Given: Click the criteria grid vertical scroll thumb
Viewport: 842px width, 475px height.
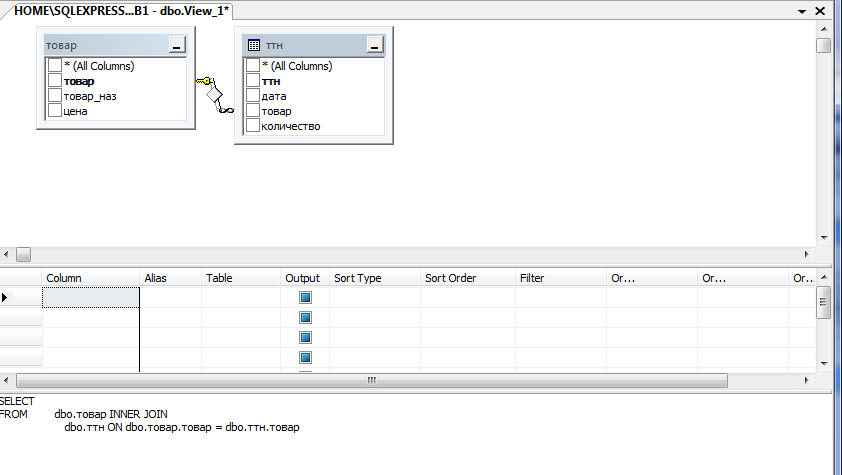Looking at the screenshot, I should [x=824, y=302].
